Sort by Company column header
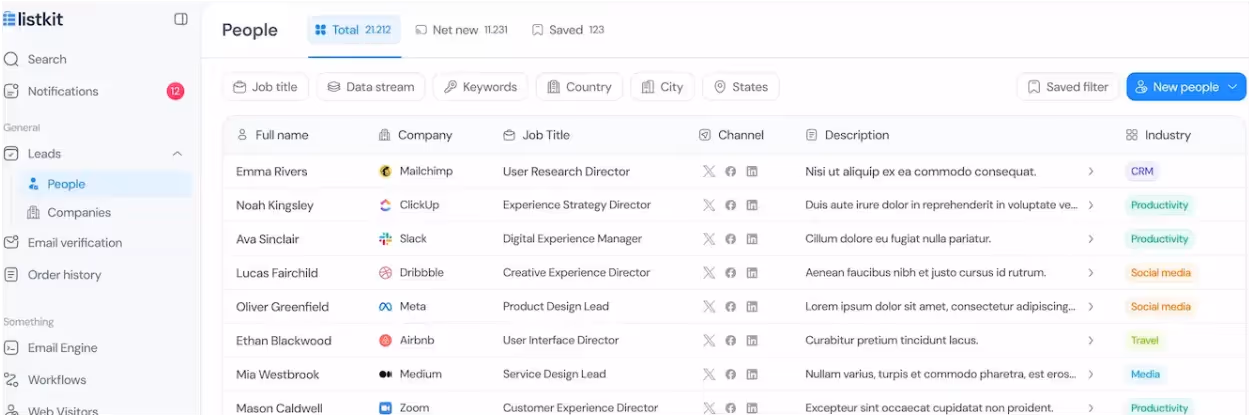 pos(415,135)
